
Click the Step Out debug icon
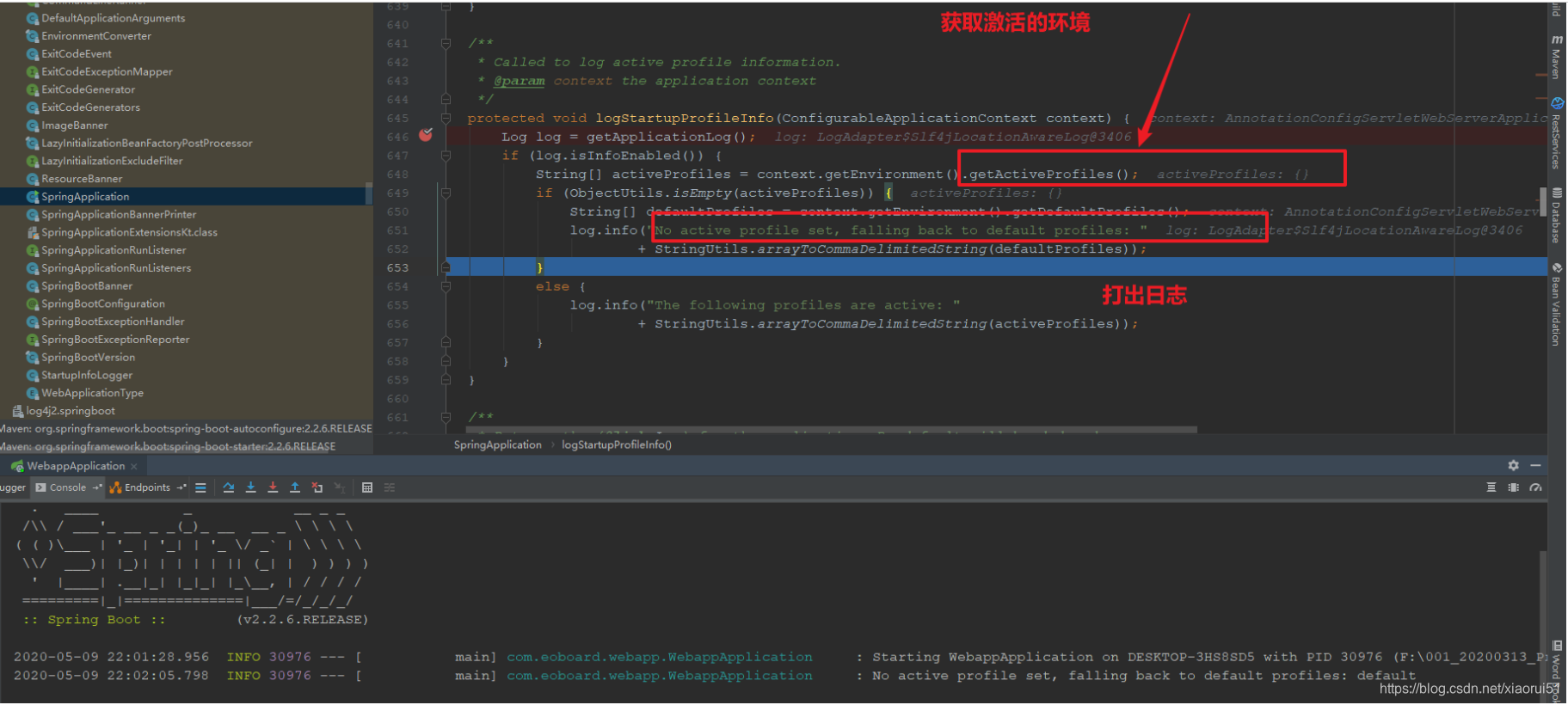tap(295, 487)
